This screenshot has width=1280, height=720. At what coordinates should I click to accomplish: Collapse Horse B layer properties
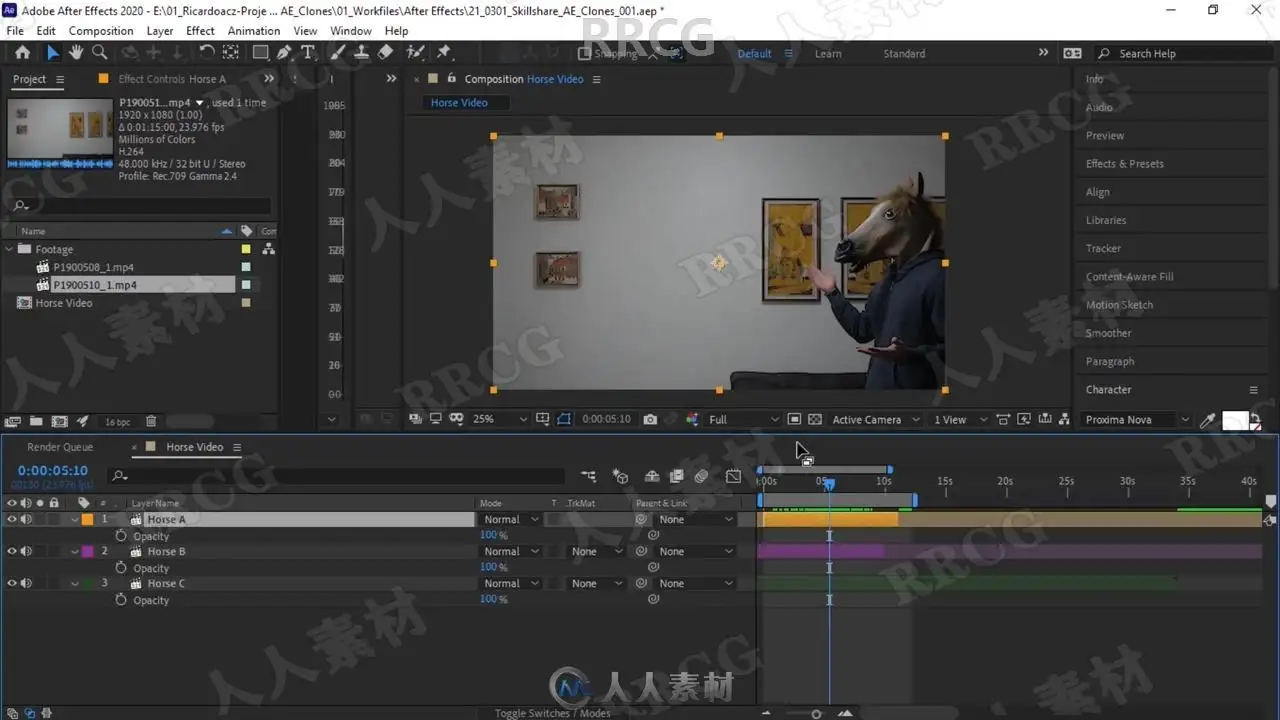coord(75,551)
